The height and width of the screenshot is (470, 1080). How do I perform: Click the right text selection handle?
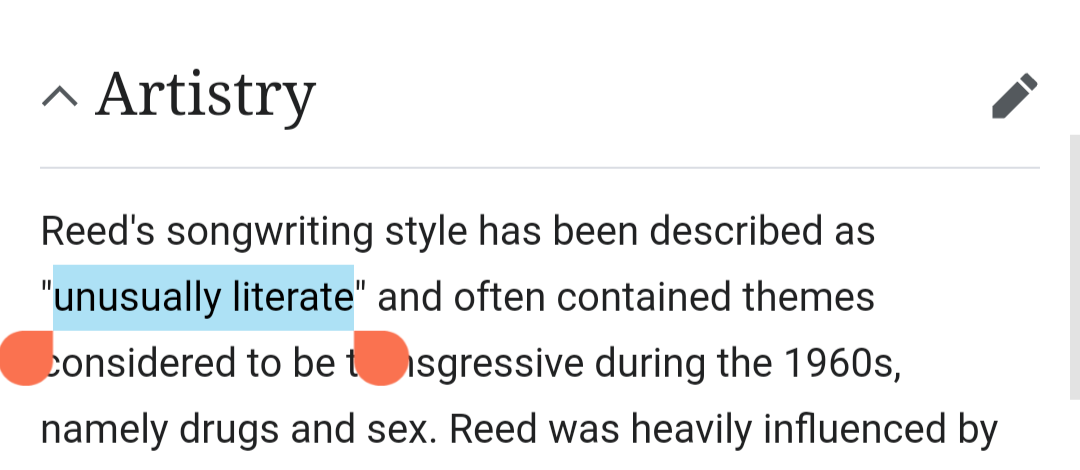pos(380,358)
